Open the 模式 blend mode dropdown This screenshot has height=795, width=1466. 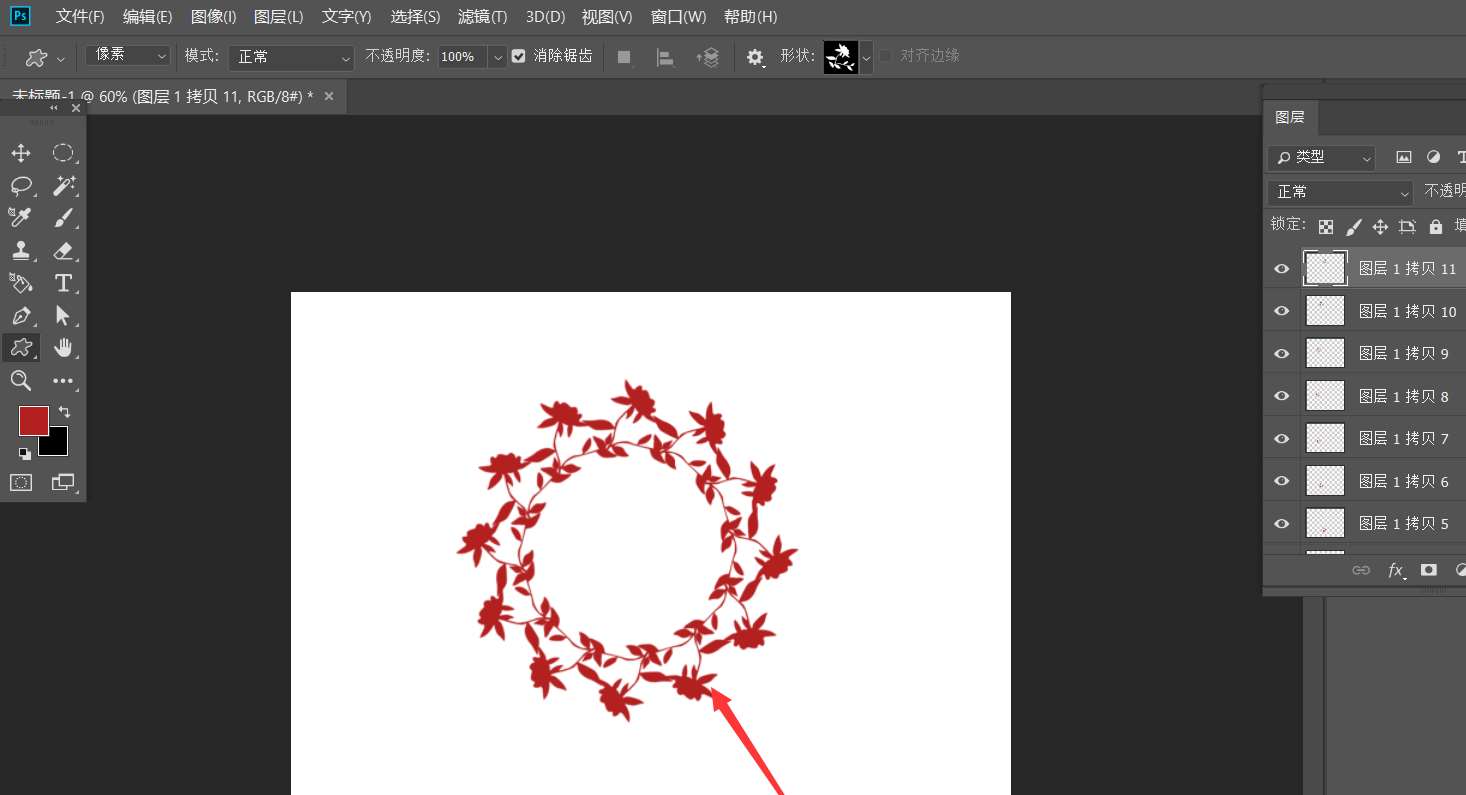pyautogui.click(x=291, y=57)
